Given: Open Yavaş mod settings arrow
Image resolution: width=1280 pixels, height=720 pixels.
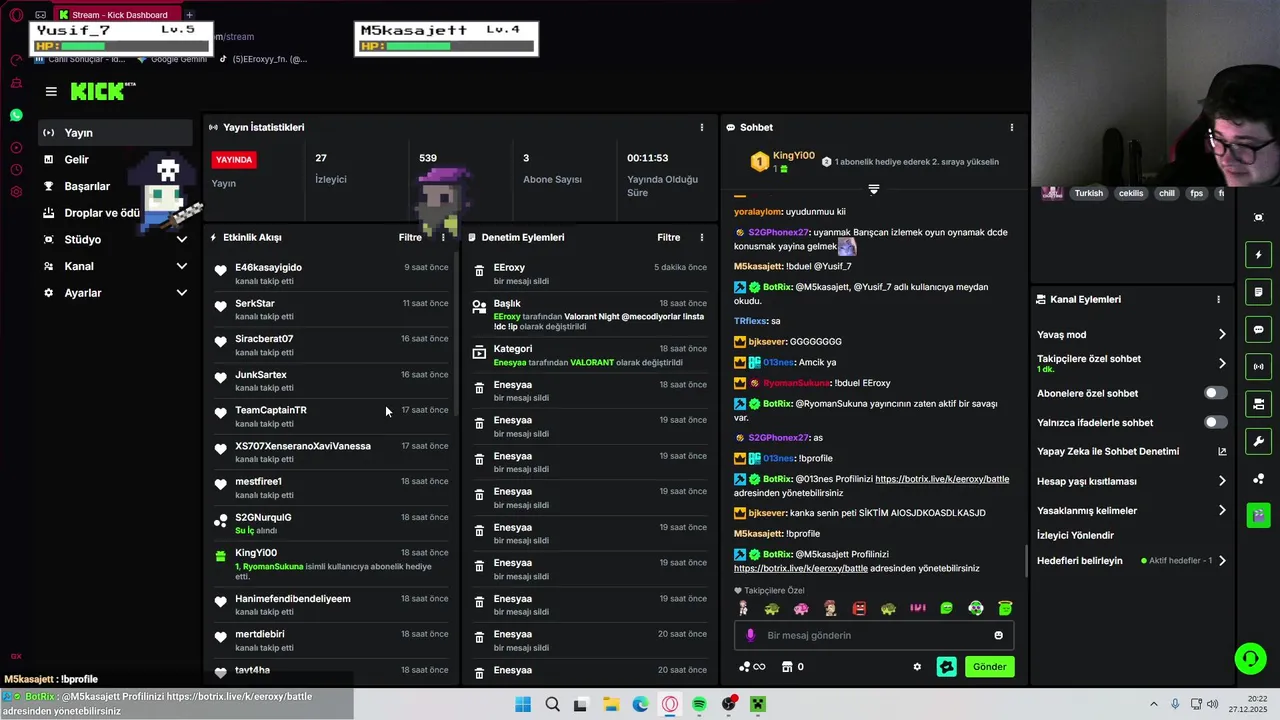Looking at the screenshot, I should point(1222,334).
